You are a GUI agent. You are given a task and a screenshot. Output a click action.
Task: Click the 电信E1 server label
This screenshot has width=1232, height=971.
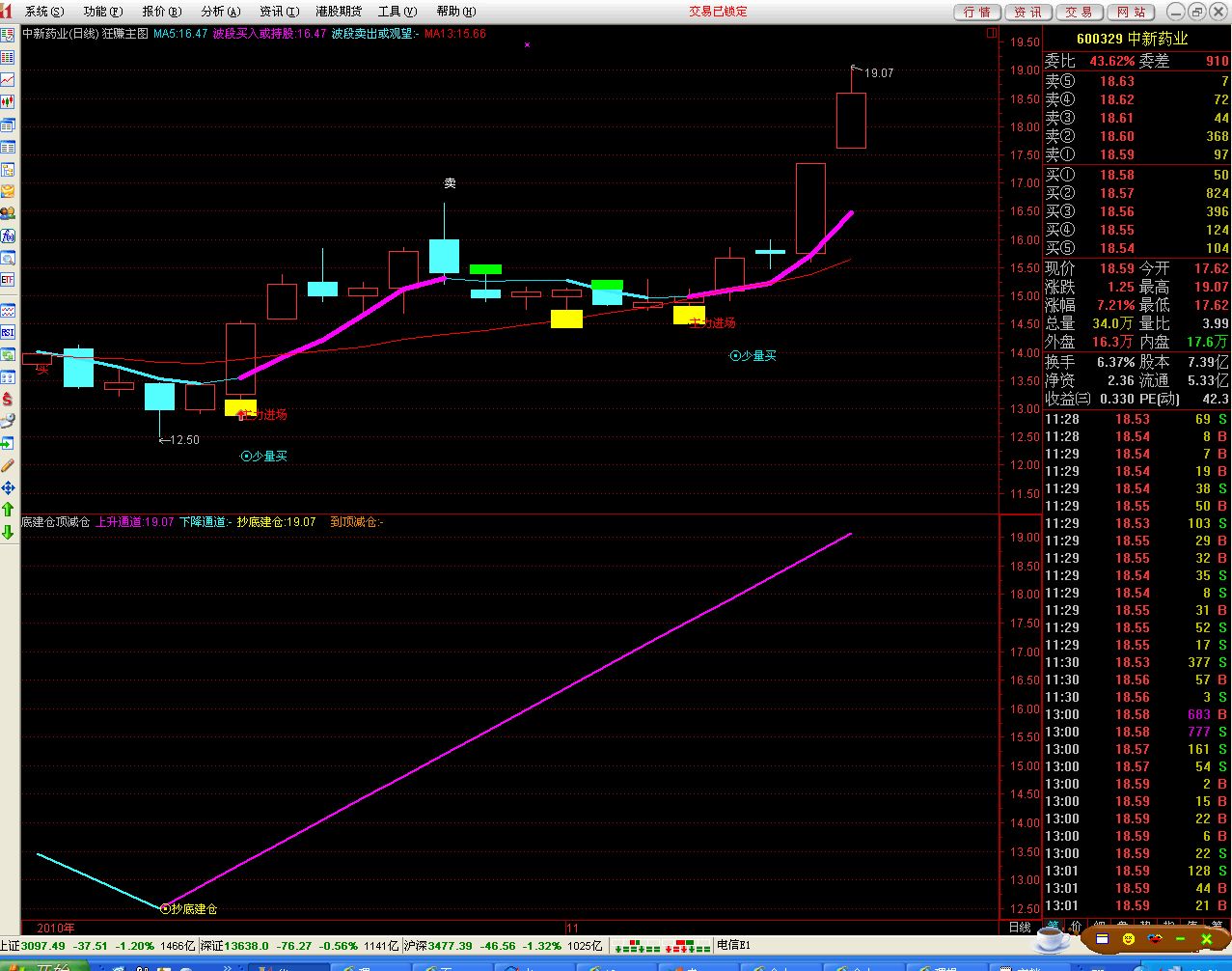(x=733, y=946)
